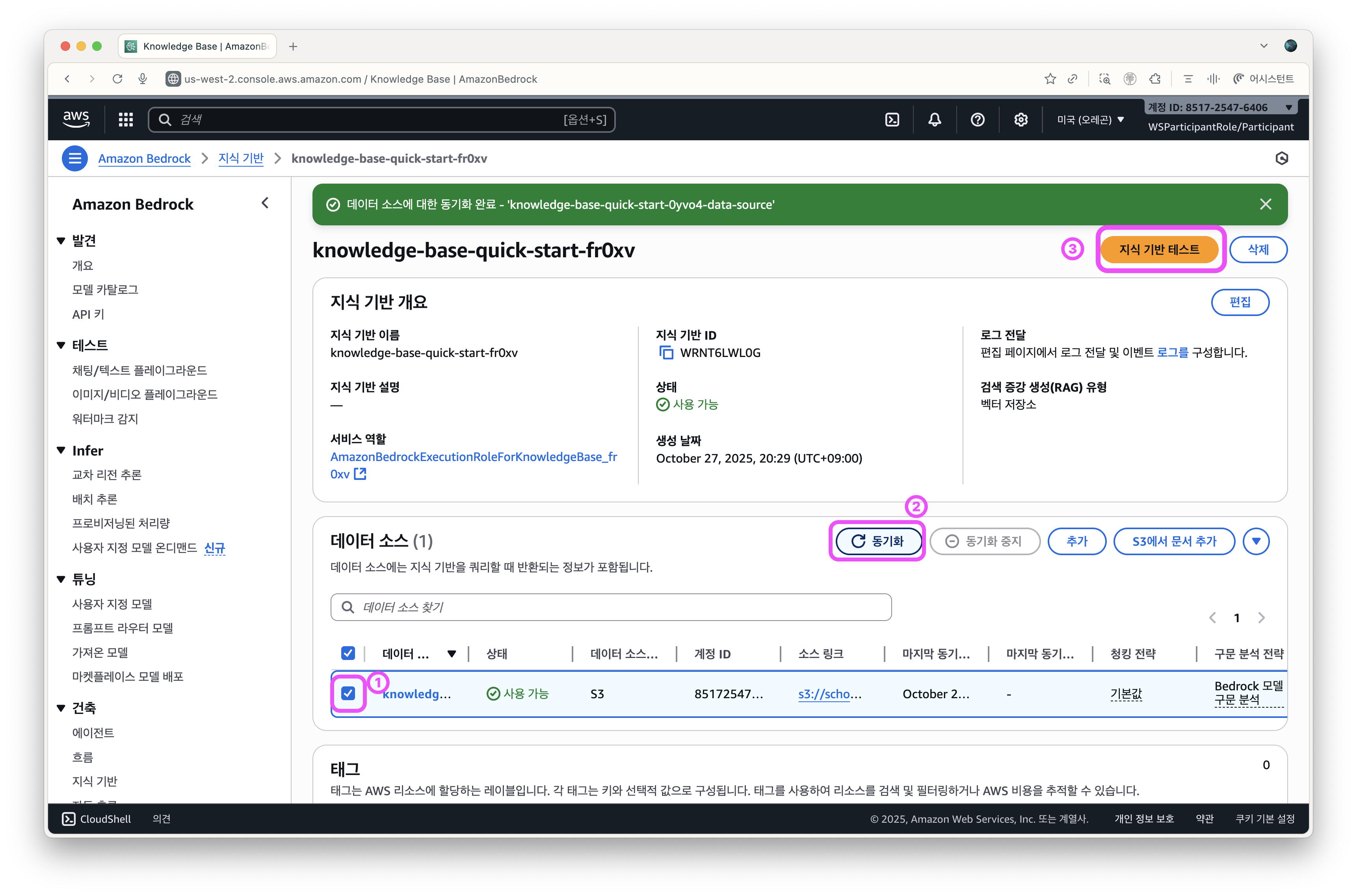Open the AWS console settings gear

(x=1021, y=119)
